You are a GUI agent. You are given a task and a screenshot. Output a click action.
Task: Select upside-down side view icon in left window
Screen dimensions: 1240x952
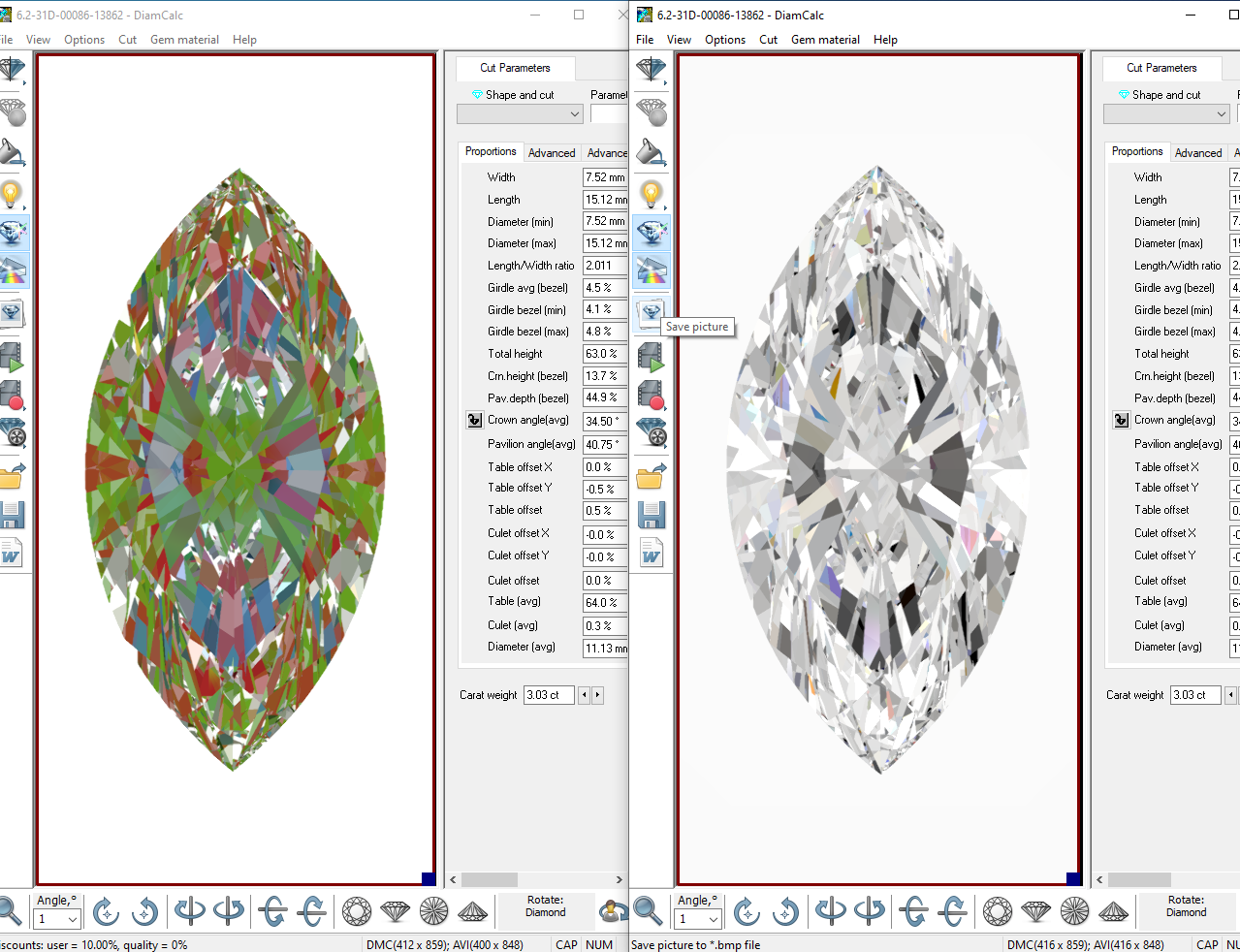(473, 911)
